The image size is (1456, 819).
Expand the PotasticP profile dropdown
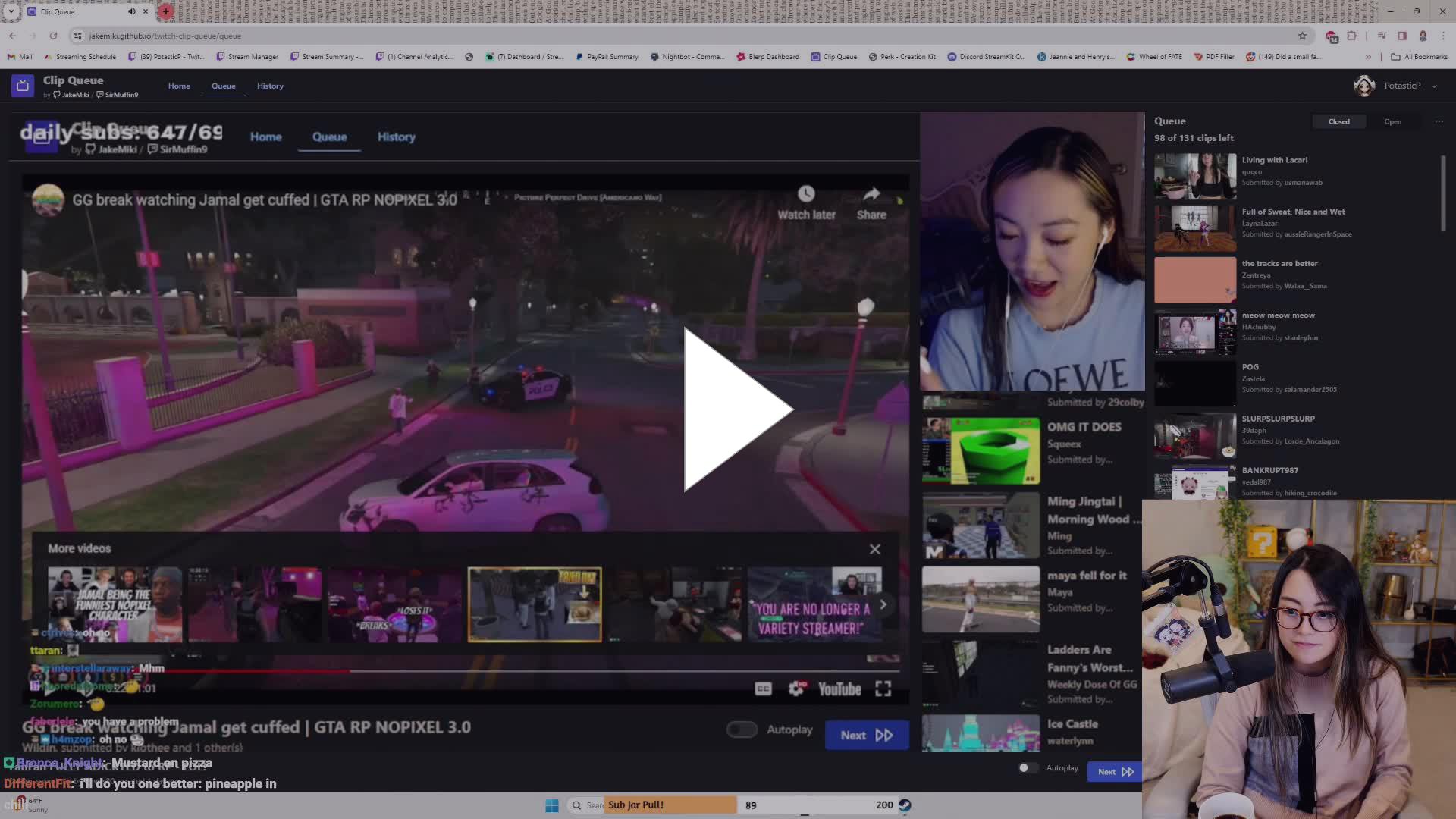1433,86
